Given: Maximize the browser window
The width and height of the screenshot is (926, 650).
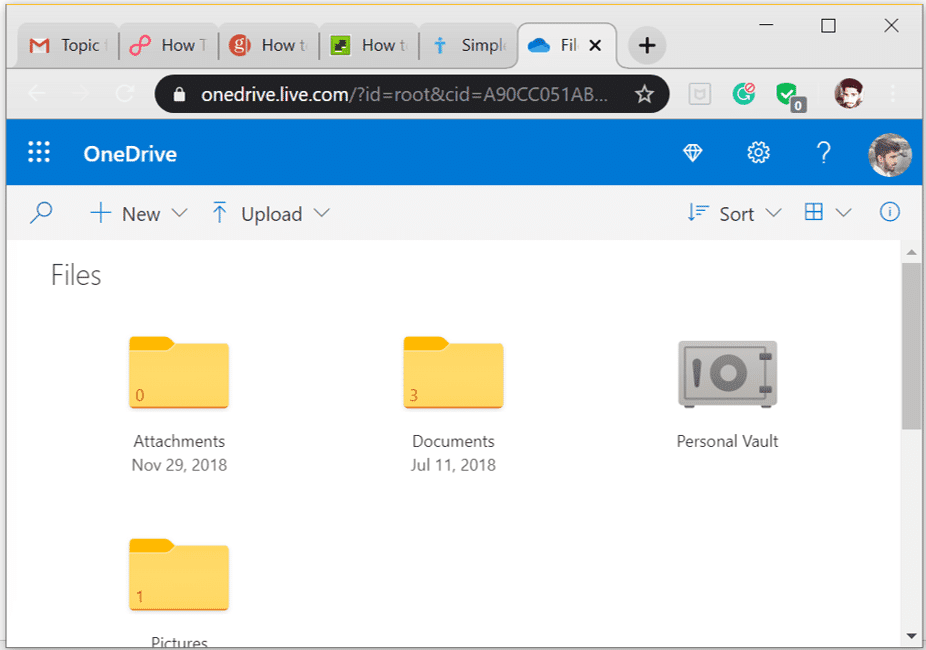Looking at the screenshot, I should 829,25.
